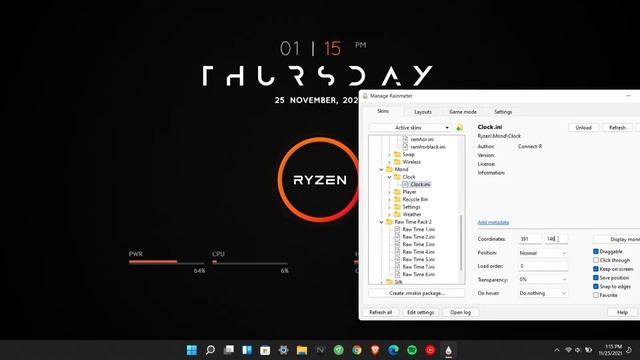The width and height of the screenshot is (640, 360).
Task: Open the Notion icon on taskbar
Action: click(x=320, y=350)
